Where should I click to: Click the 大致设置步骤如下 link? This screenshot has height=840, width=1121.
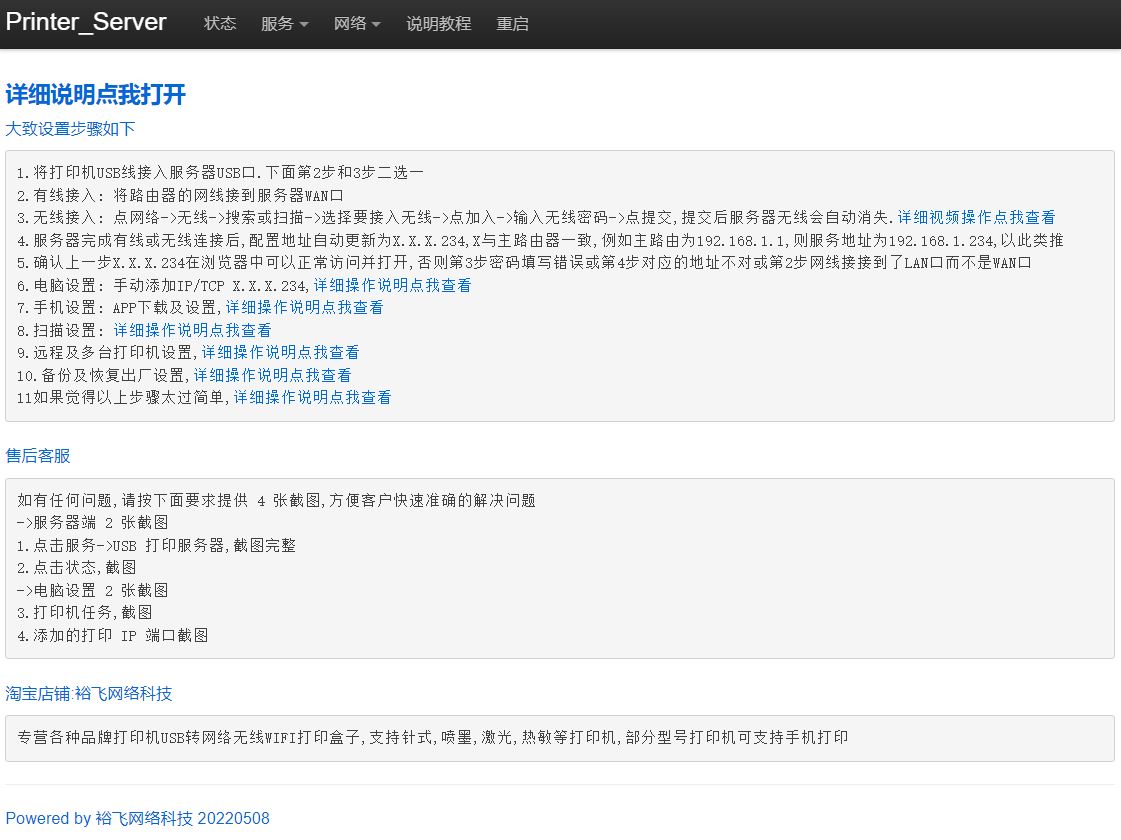tap(70, 129)
